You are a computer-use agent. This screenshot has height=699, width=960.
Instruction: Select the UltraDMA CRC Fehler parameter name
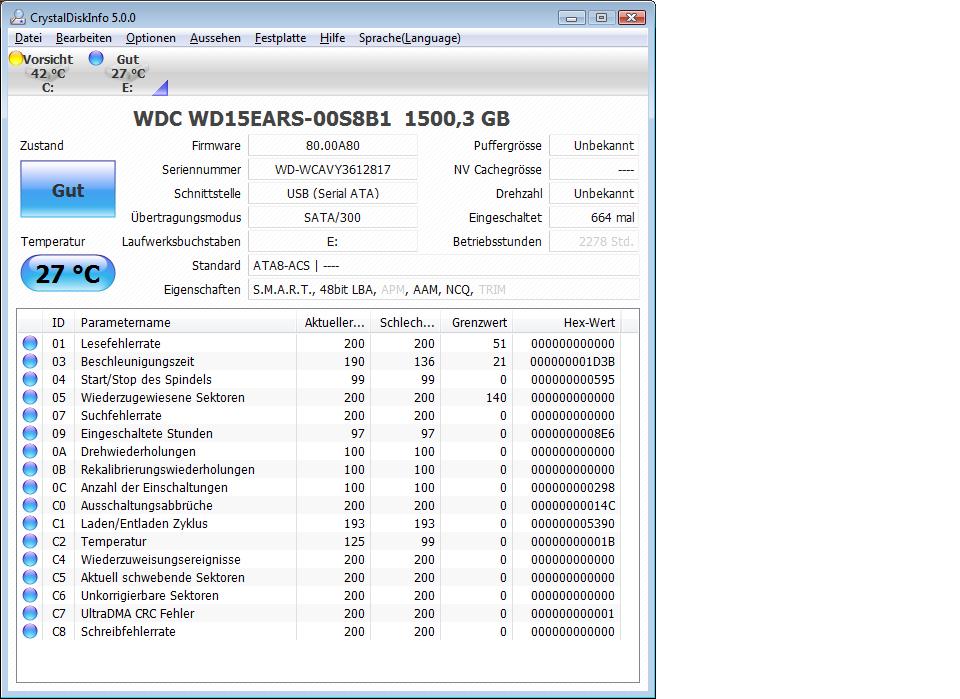point(138,613)
